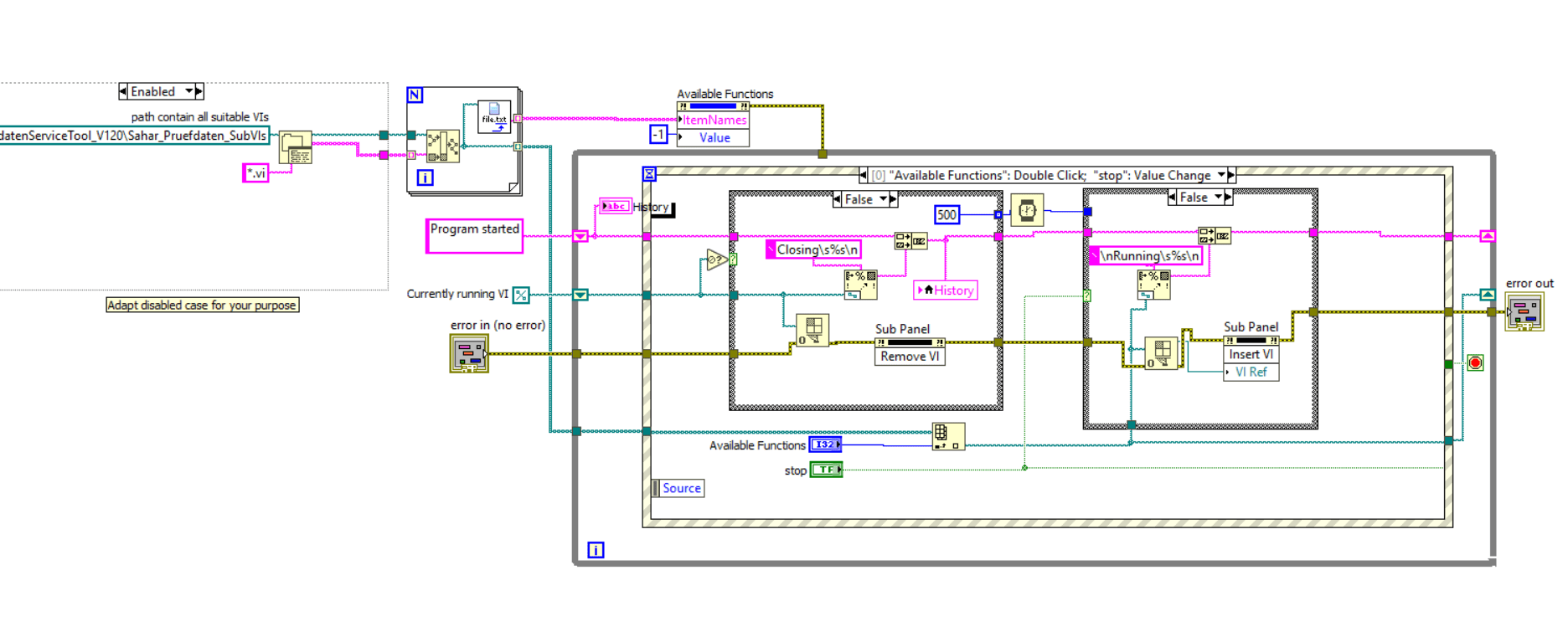
Task: Select the file.txt node in the For loop
Action: click(x=494, y=116)
